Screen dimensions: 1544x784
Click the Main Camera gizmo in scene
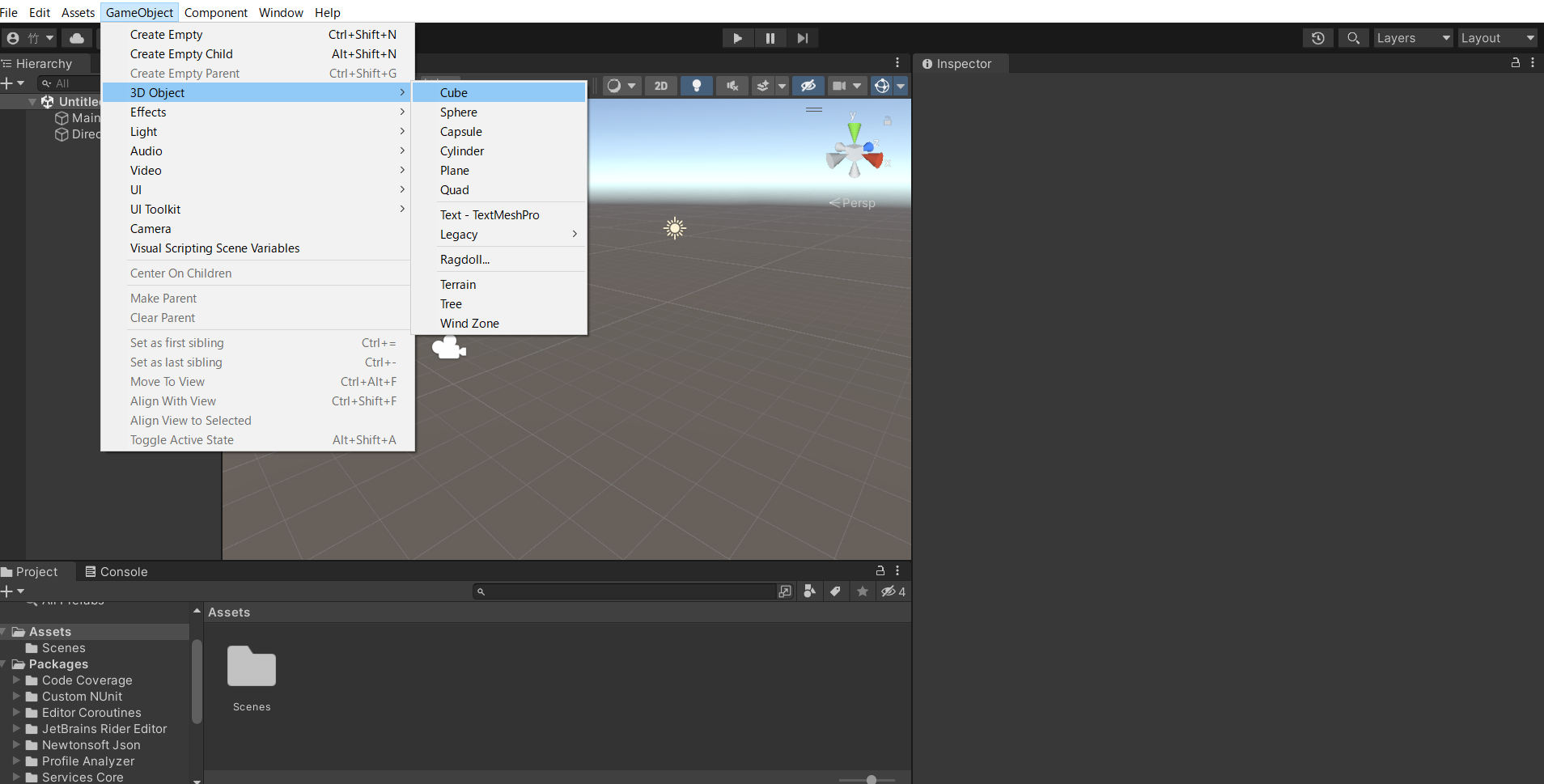tap(449, 348)
